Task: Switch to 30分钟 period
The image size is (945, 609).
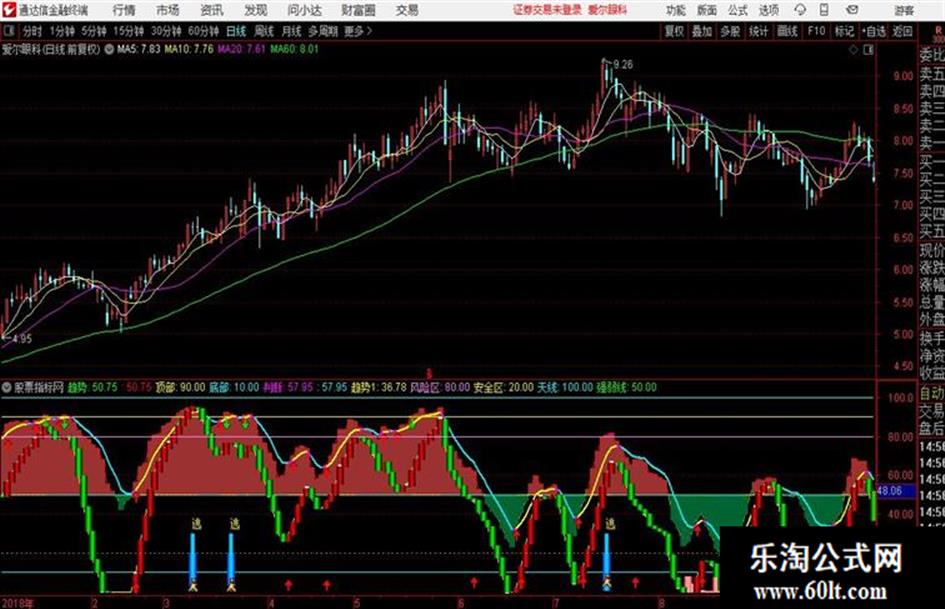Action: 166,31
